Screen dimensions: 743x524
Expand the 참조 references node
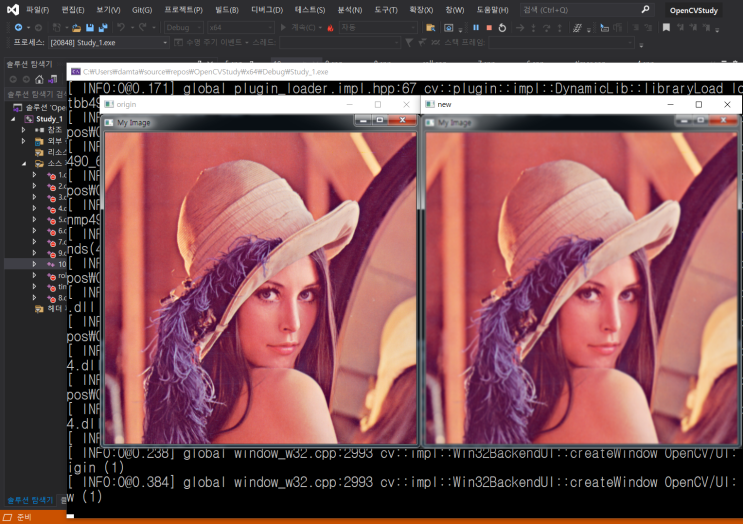23,129
